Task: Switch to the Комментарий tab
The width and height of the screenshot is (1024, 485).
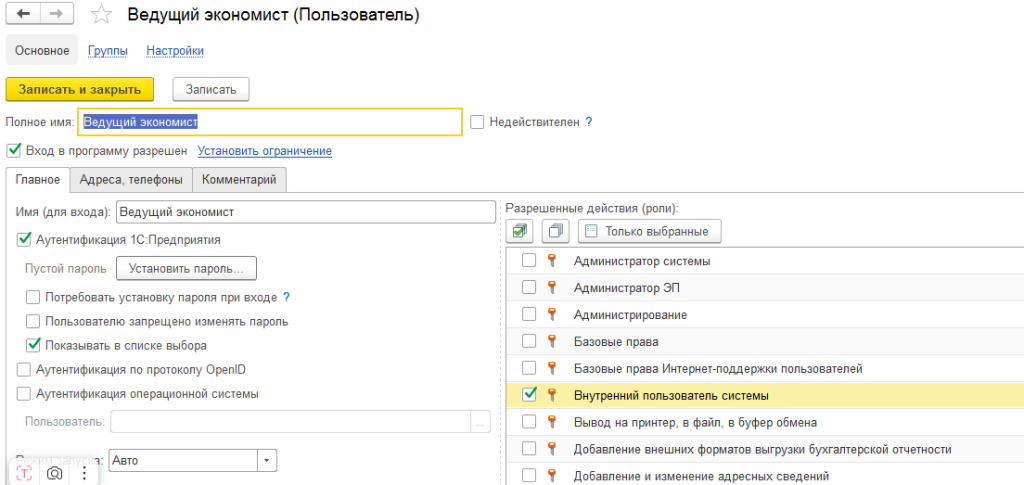Action: [239, 180]
